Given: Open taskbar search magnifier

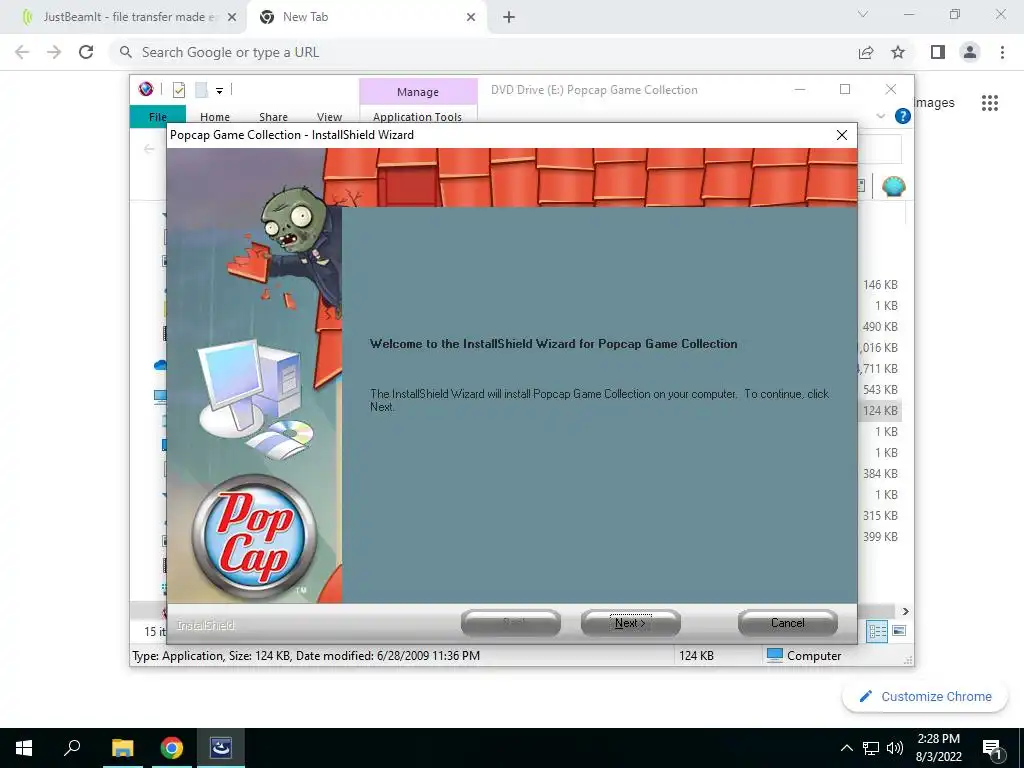Looking at the screenshot, I should tap(72, 748).
